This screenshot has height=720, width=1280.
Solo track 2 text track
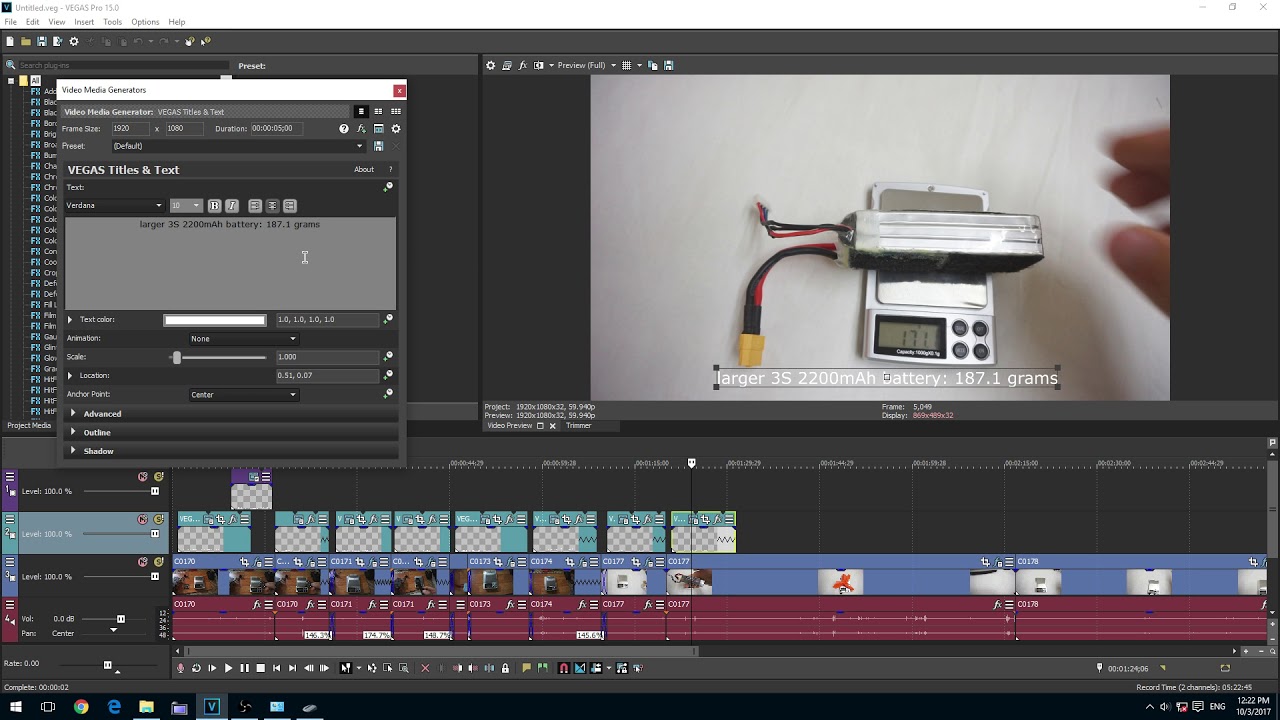coord(158,519)
